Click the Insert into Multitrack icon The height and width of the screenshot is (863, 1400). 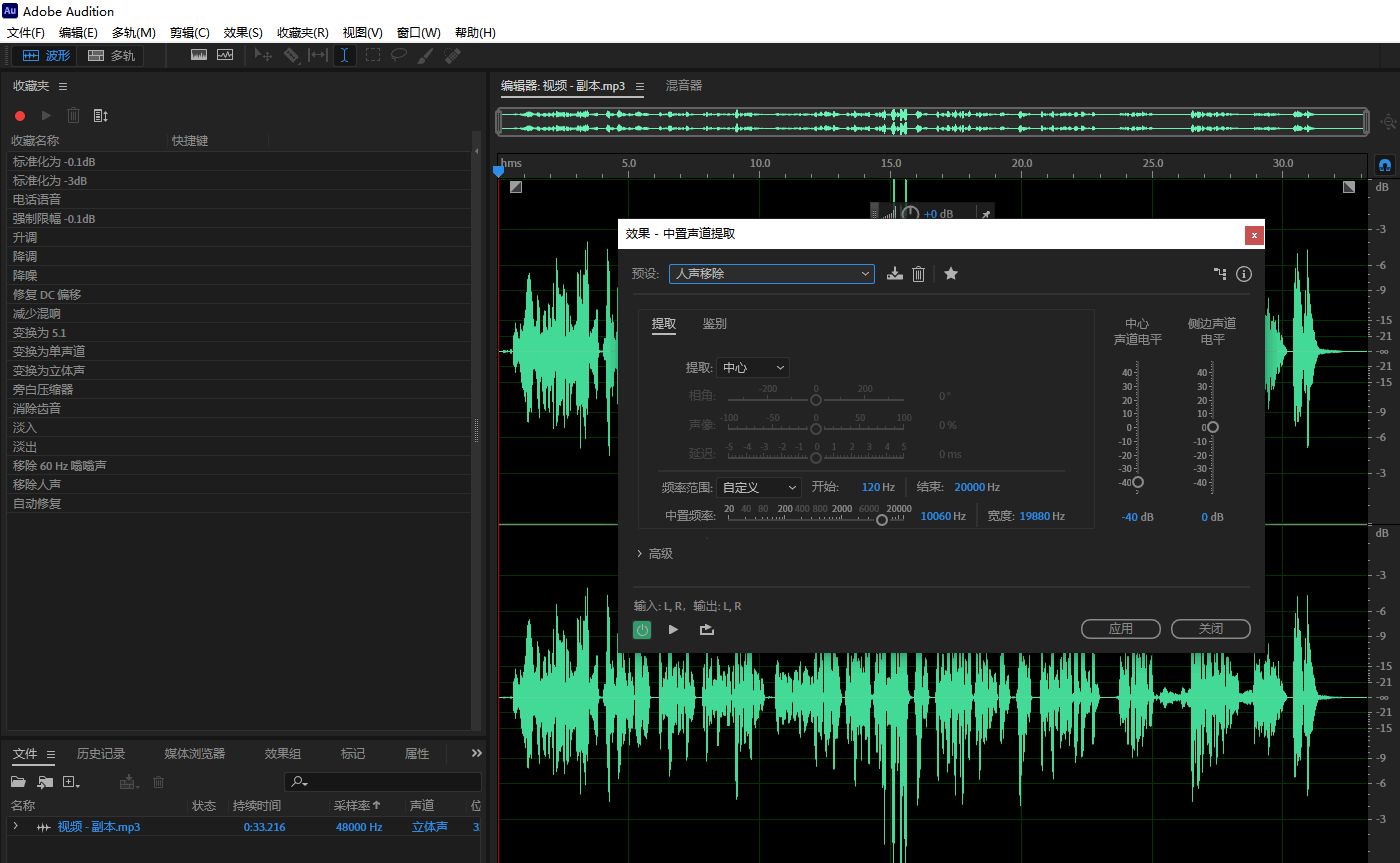pyautogui.click(x=127, y=782)
